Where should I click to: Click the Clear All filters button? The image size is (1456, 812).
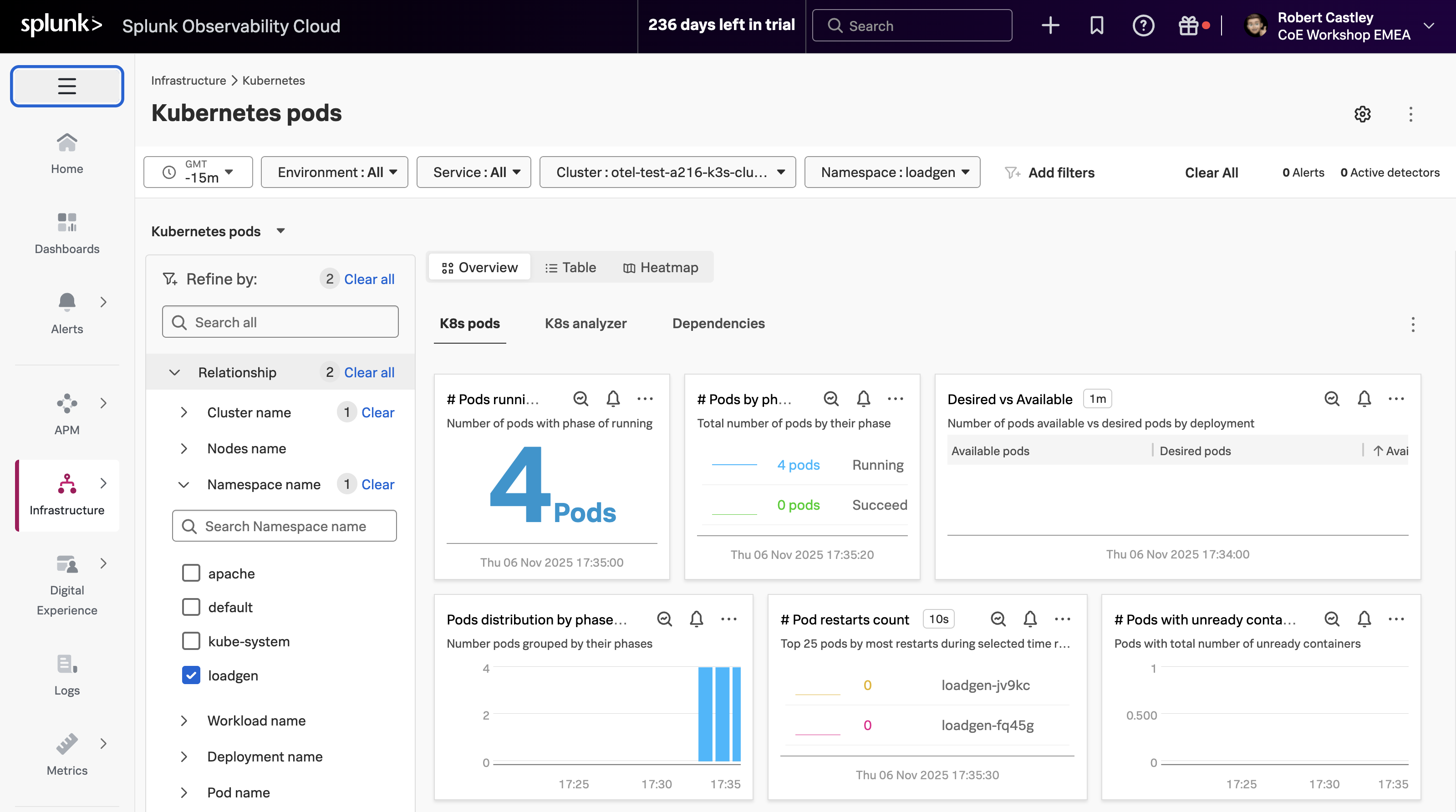1211,173
